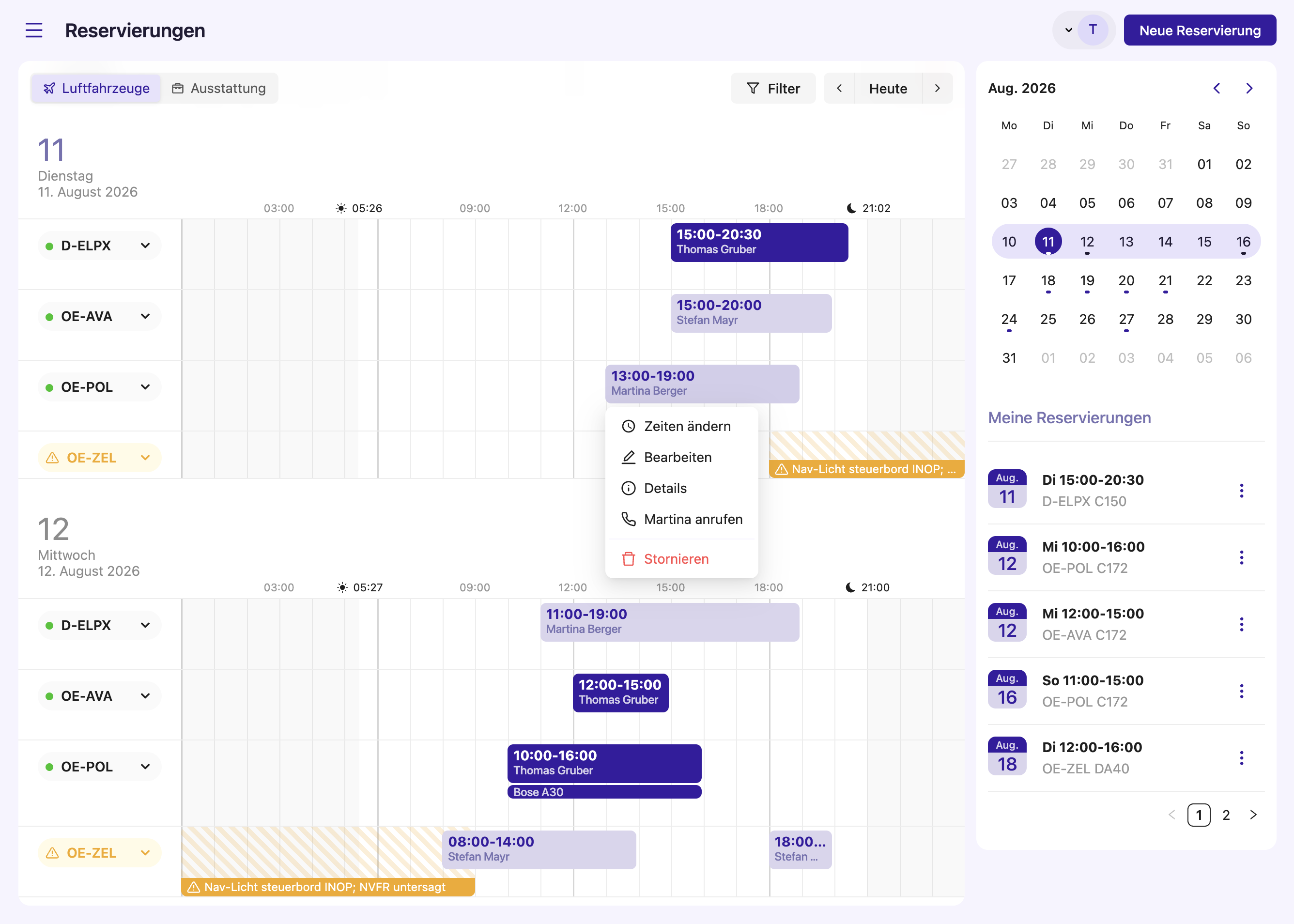Go to next day in schedule toolbar
1294x924 pixels.
tap(937, 88)
